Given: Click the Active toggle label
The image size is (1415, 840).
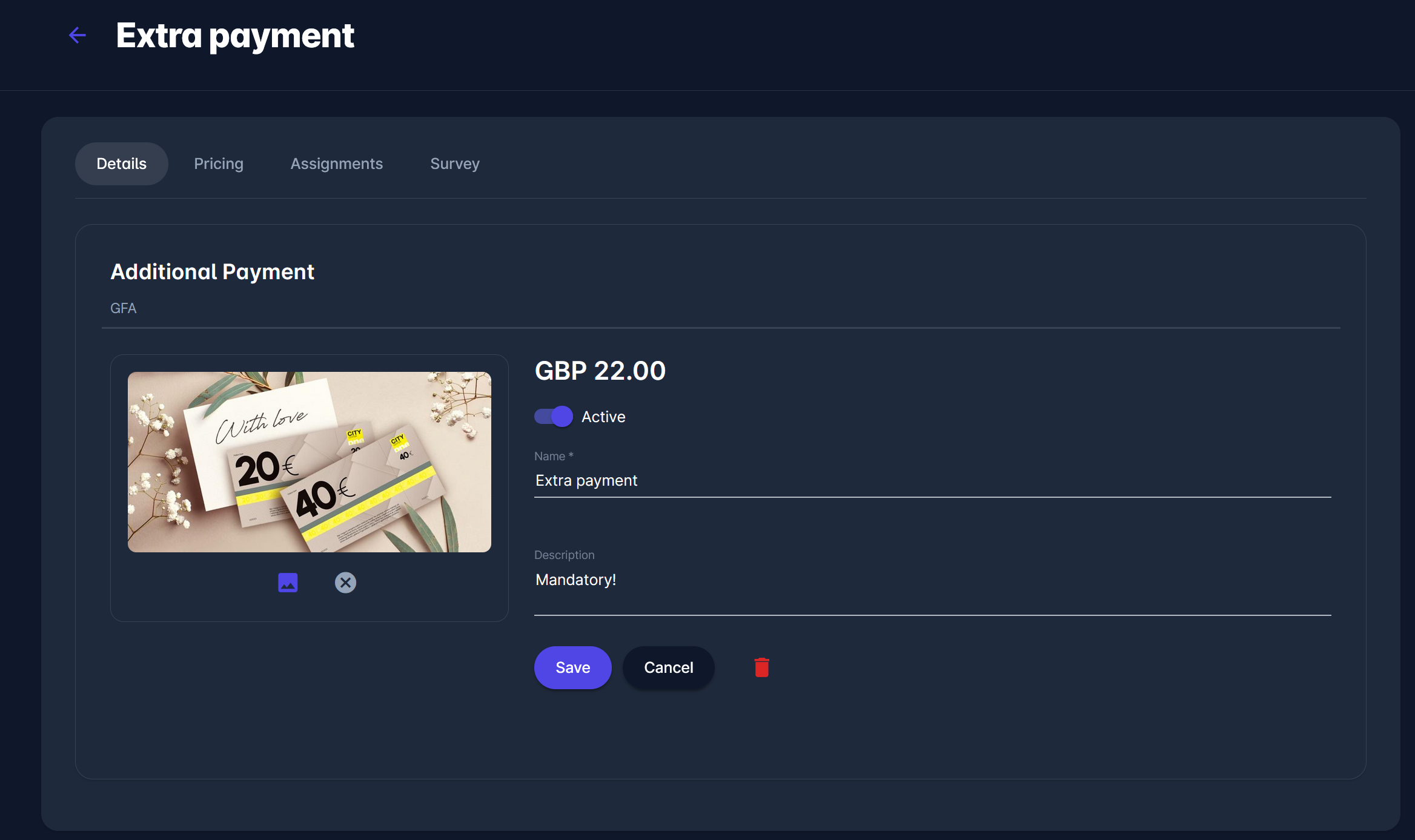Looking at the screenshot, I should click(x=603, y=417).
